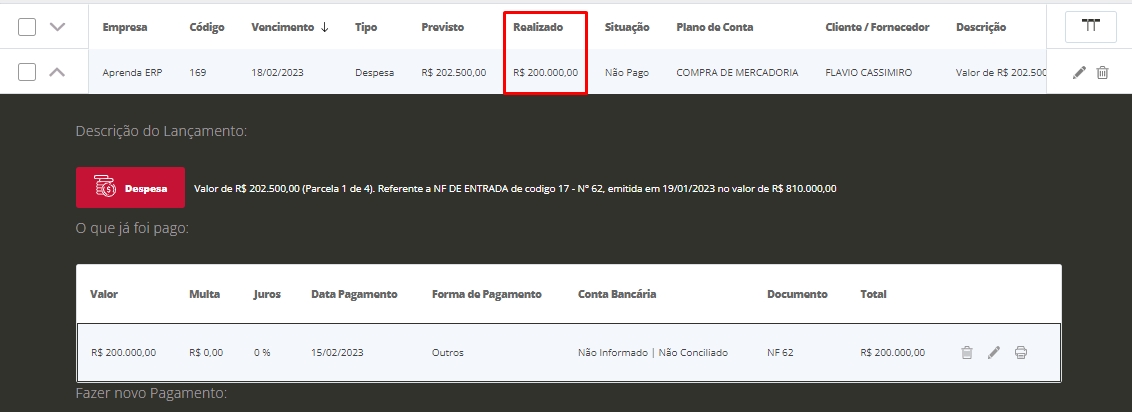Viewport: 1132px width, 412px height.
Task: Click the sort arrow next to Vencimento
Action: (324, 27)
